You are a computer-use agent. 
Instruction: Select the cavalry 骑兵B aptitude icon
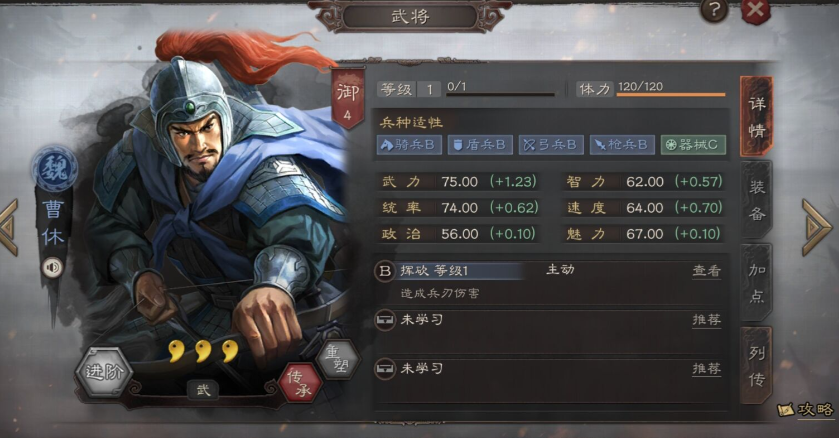(x=409, y=145)
